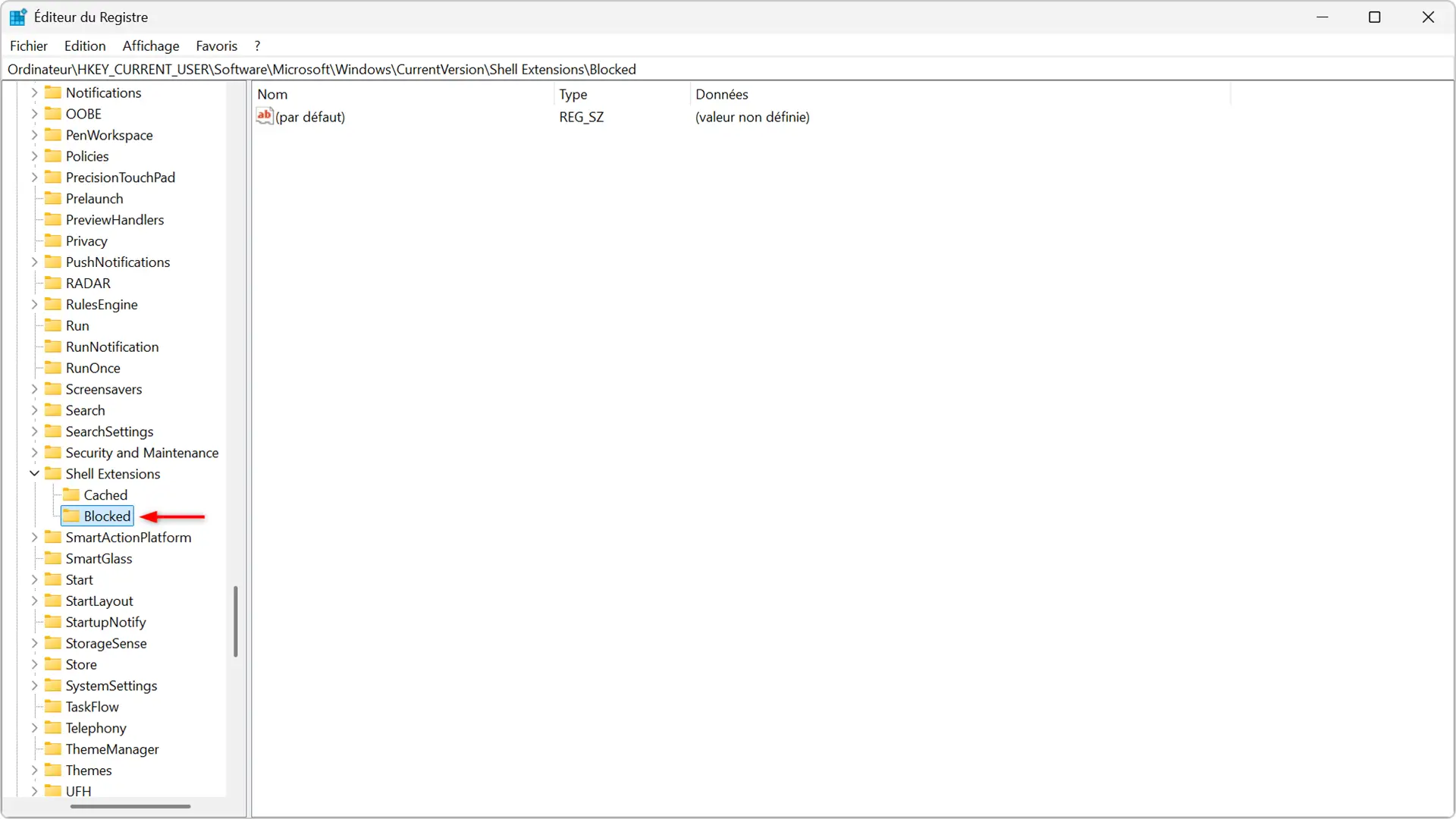Click the Run folder icon

(53, 325)
